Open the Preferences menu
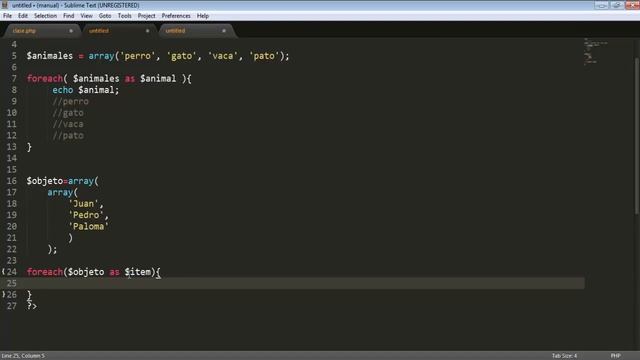640x360 pixels. tap(176, 16)
